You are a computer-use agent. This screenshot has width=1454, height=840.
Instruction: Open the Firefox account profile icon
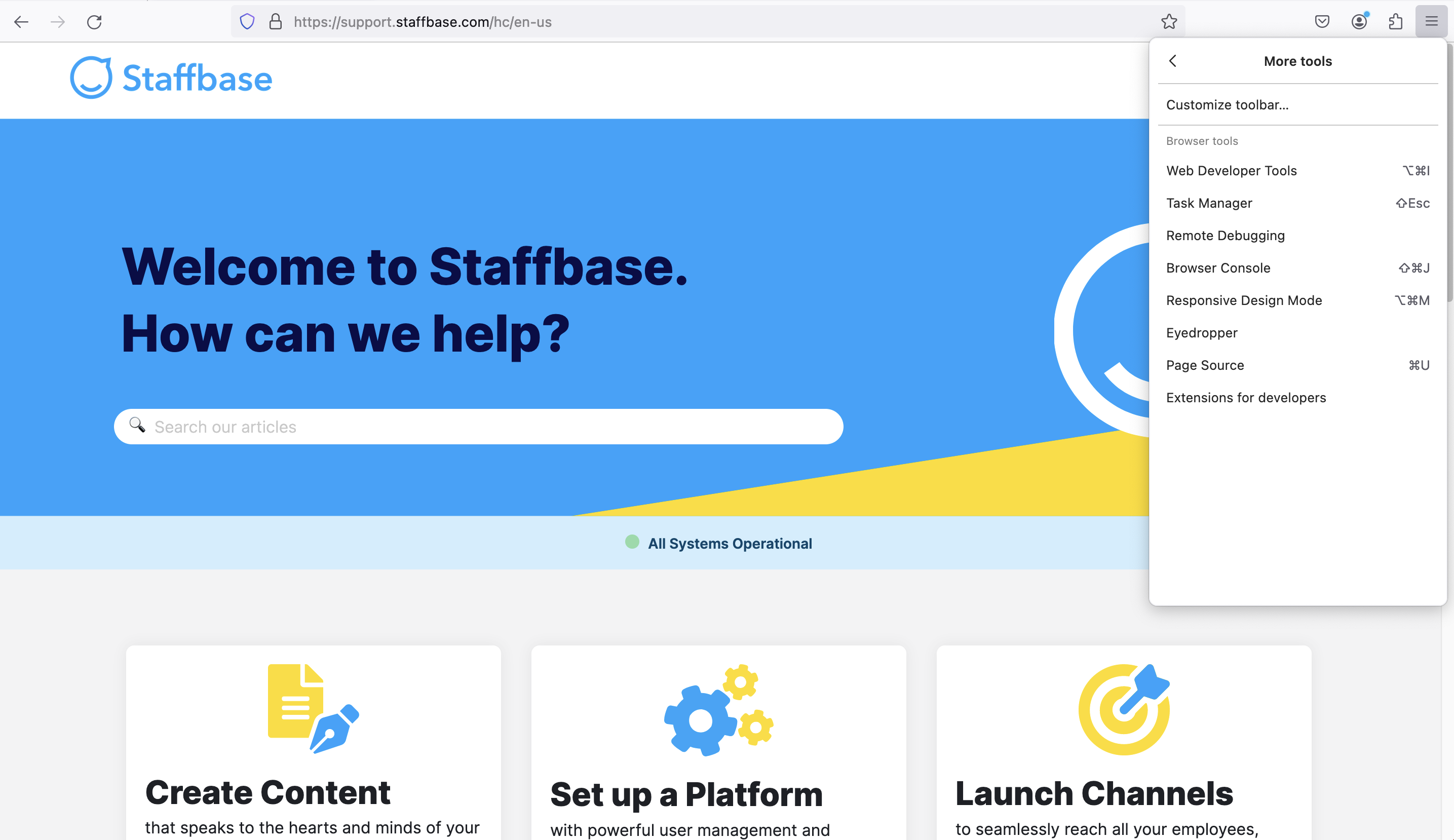[1359, 22]
